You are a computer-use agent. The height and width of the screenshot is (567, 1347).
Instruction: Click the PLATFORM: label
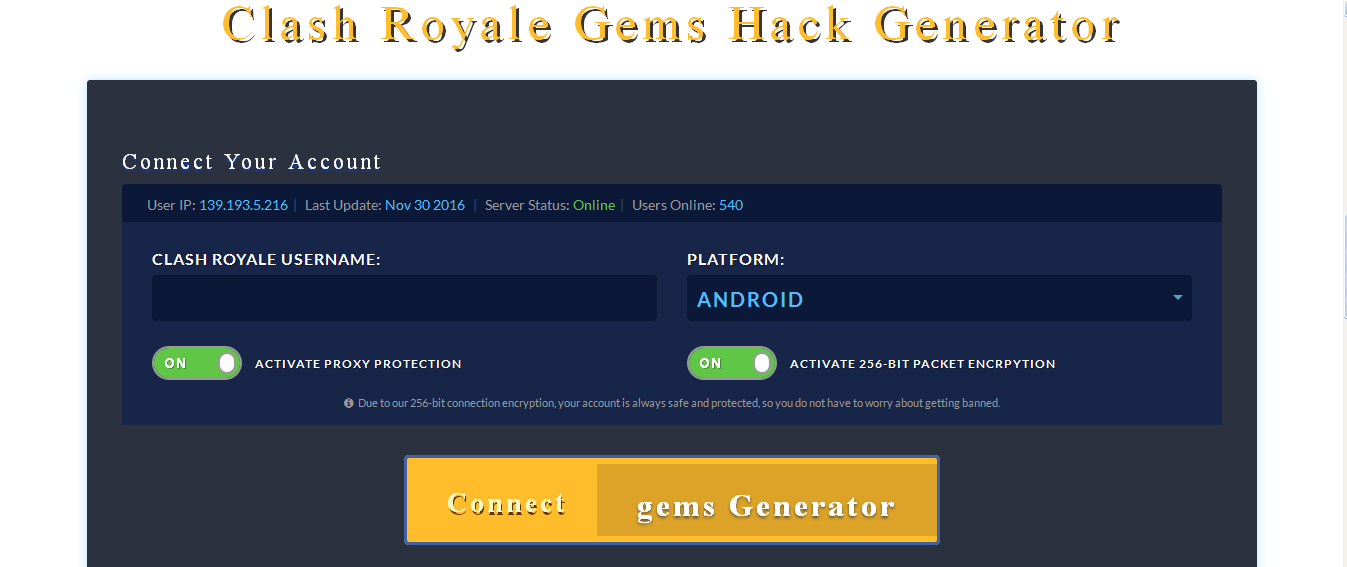tap(736, 260)
